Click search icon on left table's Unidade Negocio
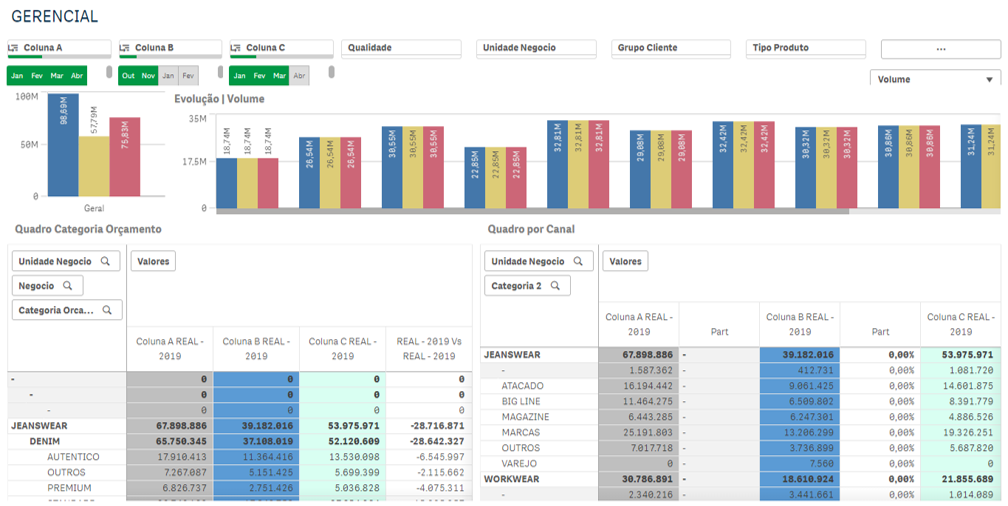1008x506 pixels. click(x=105, y=261)
